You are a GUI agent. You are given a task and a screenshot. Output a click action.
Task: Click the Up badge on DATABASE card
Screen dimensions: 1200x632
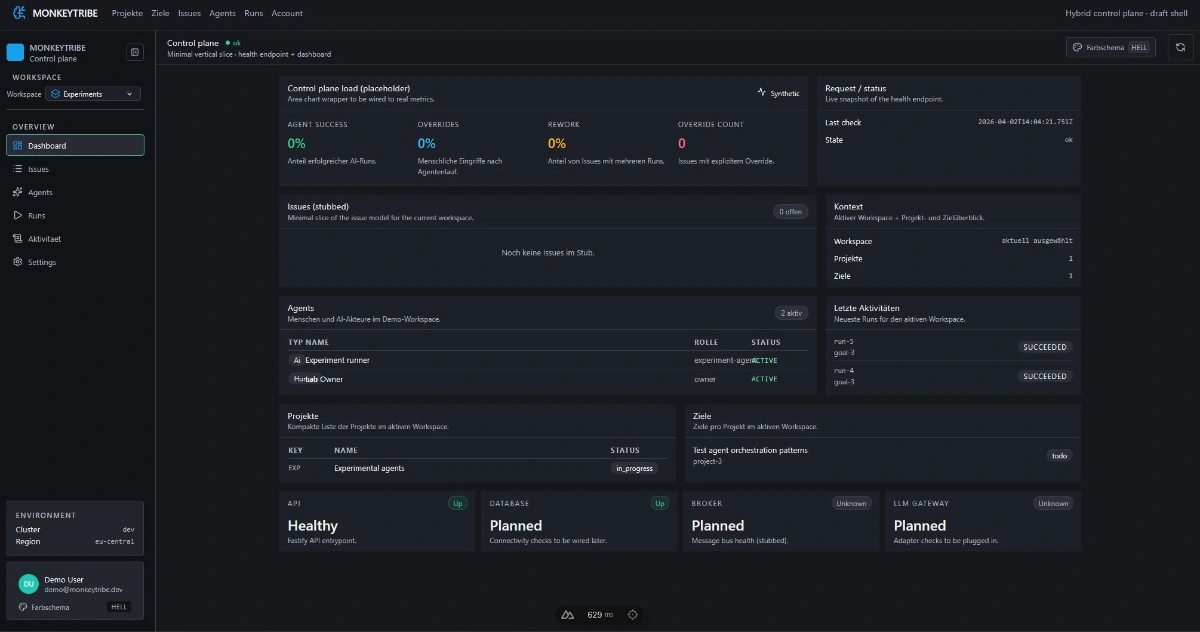coord(660,503)
